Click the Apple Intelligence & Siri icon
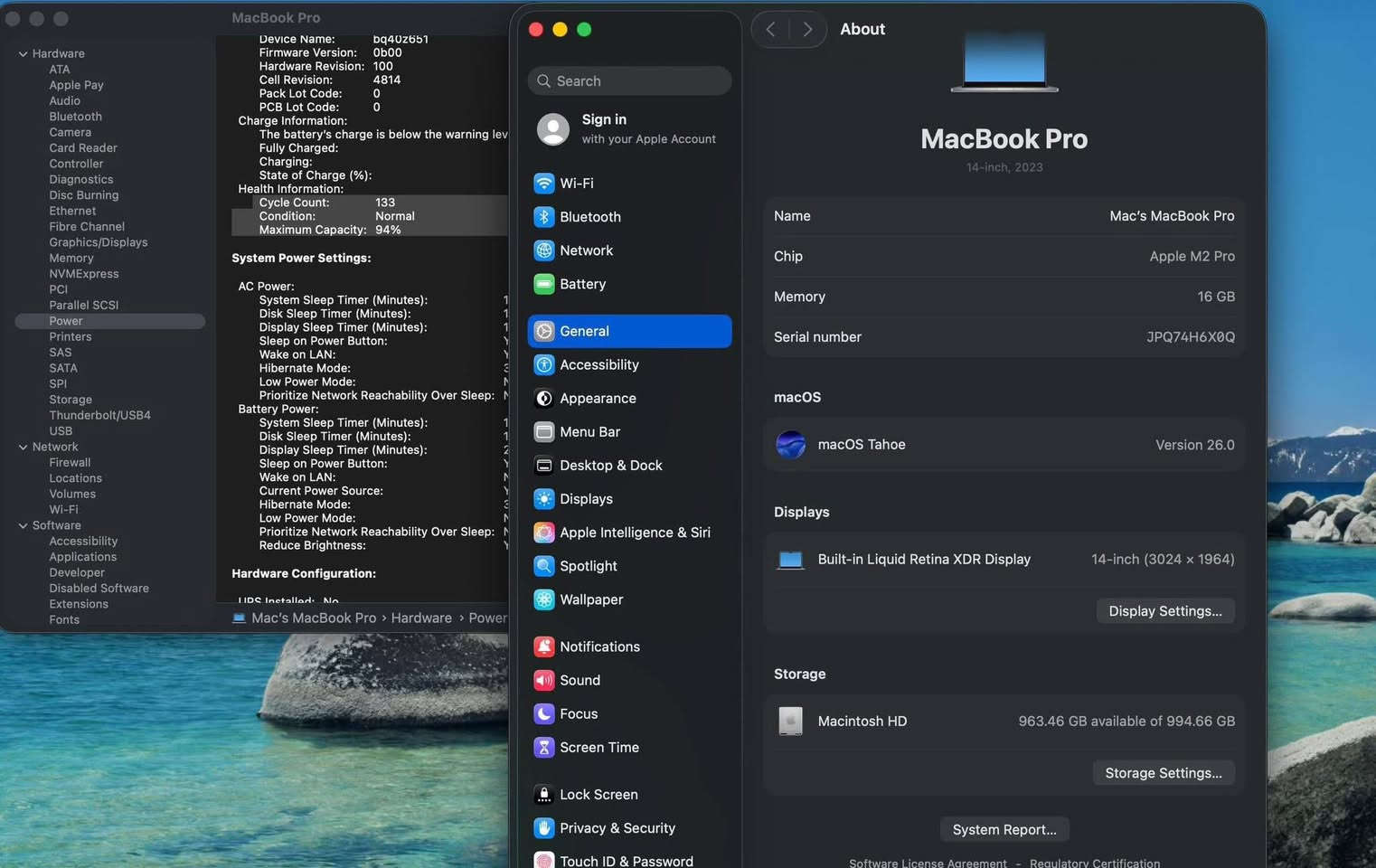This screenshot has width=1376, height=868. pyautogui.click(x=543, y=533)
